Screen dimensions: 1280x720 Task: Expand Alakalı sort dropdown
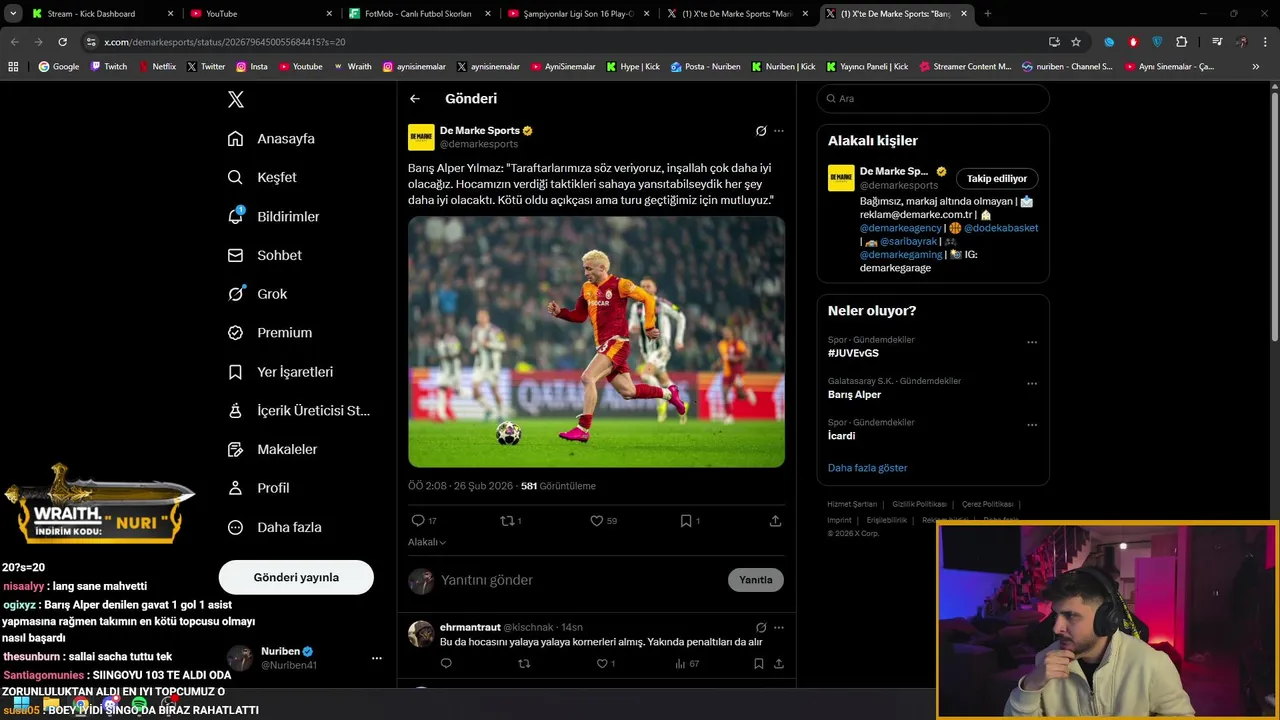(x=427, y=542)
